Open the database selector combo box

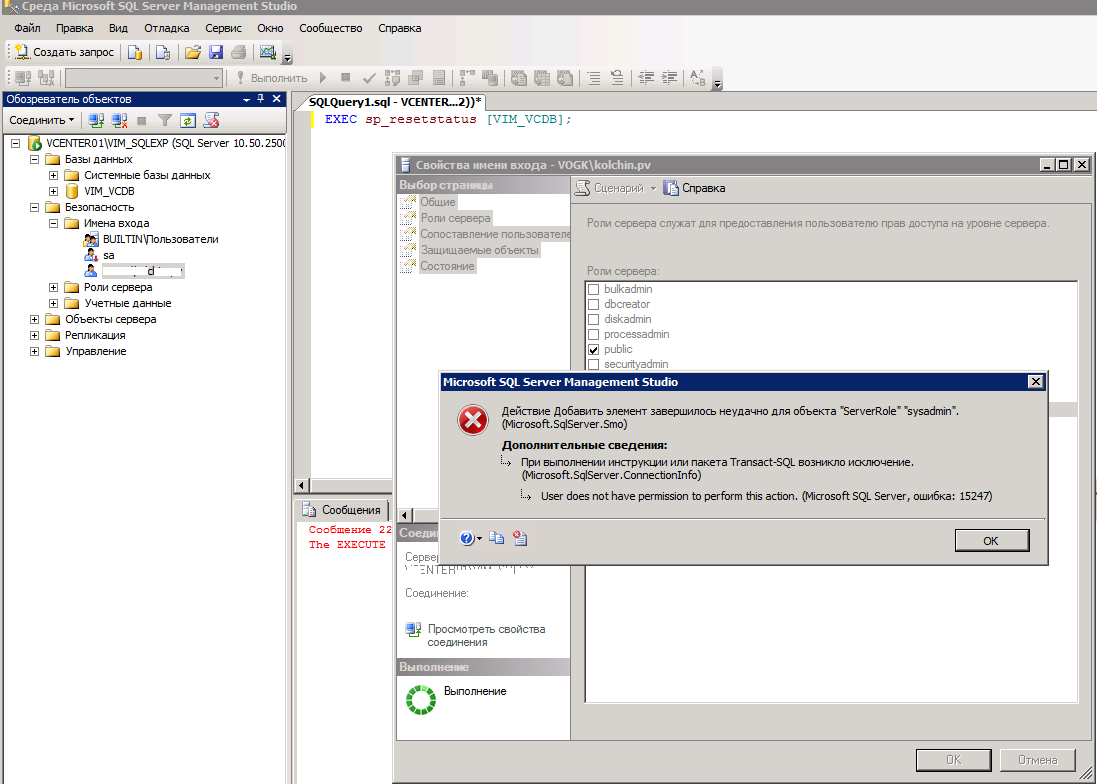[x=144, y=78]
